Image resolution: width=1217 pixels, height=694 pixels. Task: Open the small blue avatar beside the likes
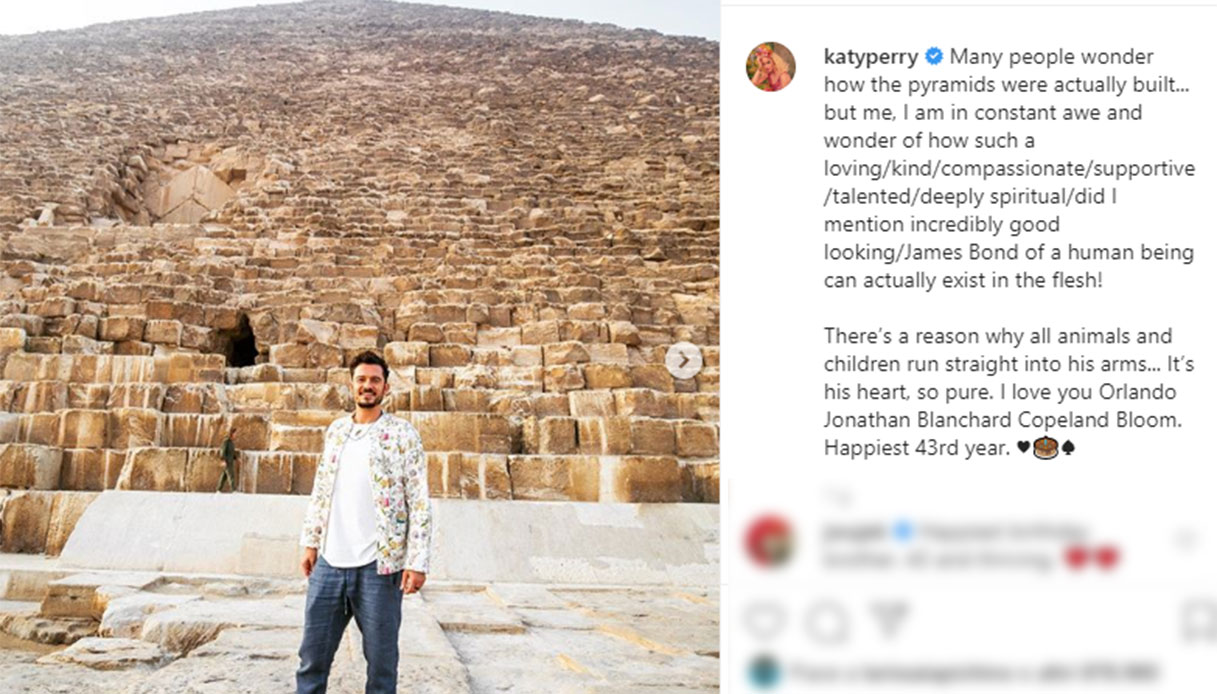[x=764, y=672]
